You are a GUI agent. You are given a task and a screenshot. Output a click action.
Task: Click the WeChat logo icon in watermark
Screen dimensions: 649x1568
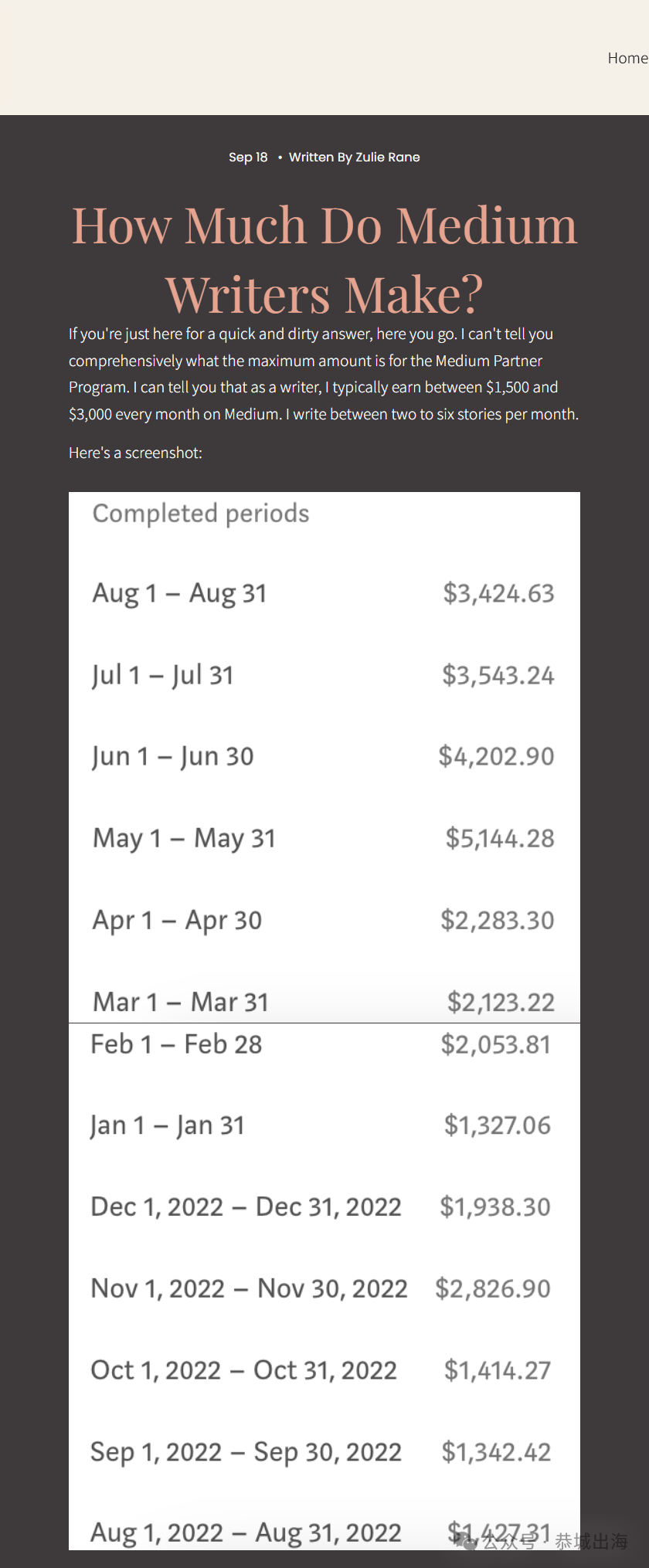[467, 1542]
